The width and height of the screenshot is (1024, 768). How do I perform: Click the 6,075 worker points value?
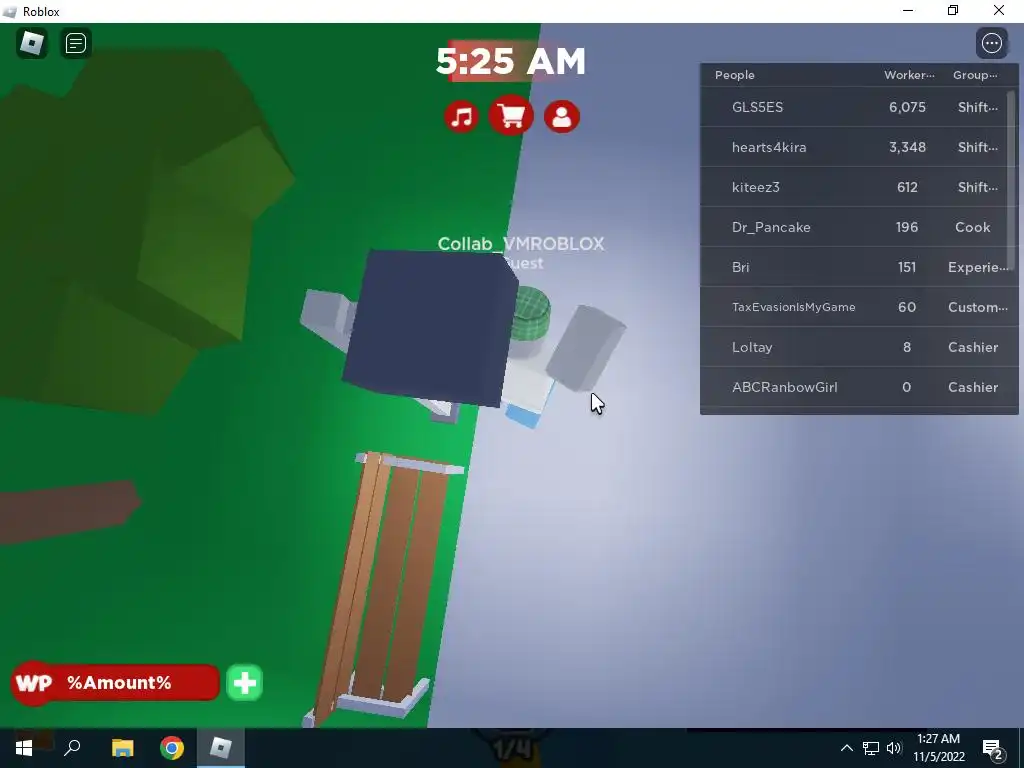tap(907, 107)
